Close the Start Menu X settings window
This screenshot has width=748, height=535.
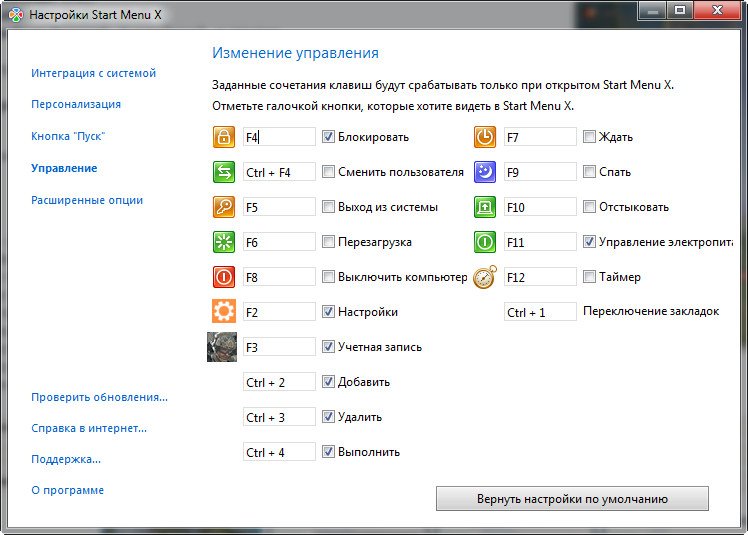click(x=717, y=10)
